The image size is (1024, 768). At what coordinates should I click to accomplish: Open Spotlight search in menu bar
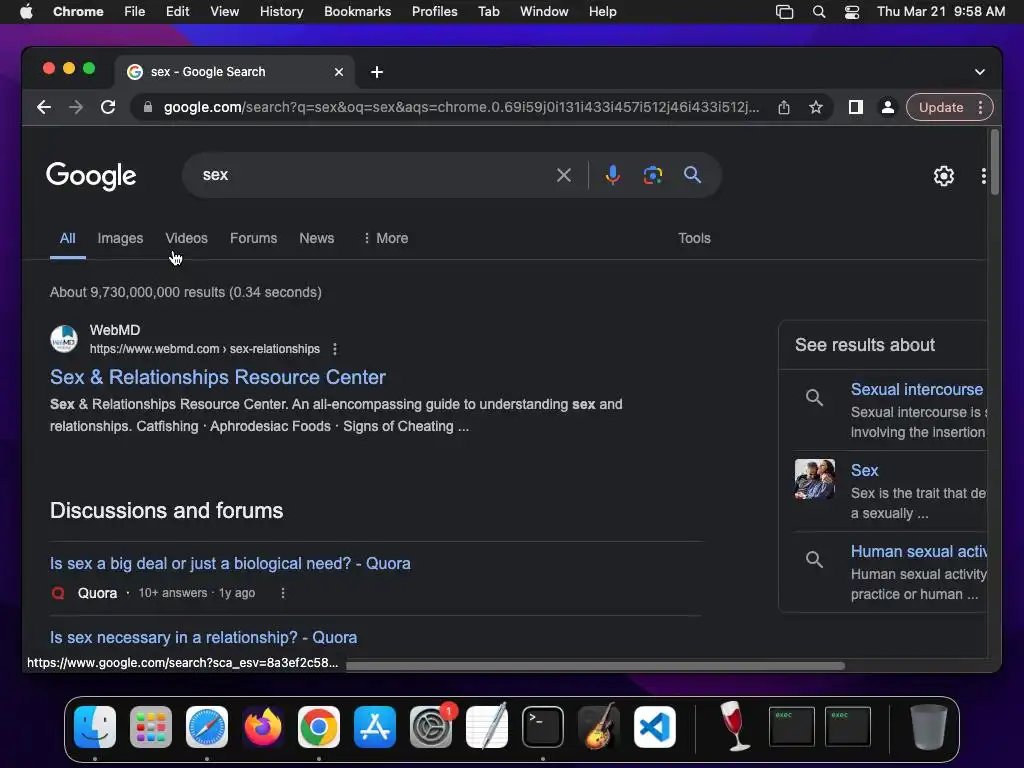click(818, 12)
